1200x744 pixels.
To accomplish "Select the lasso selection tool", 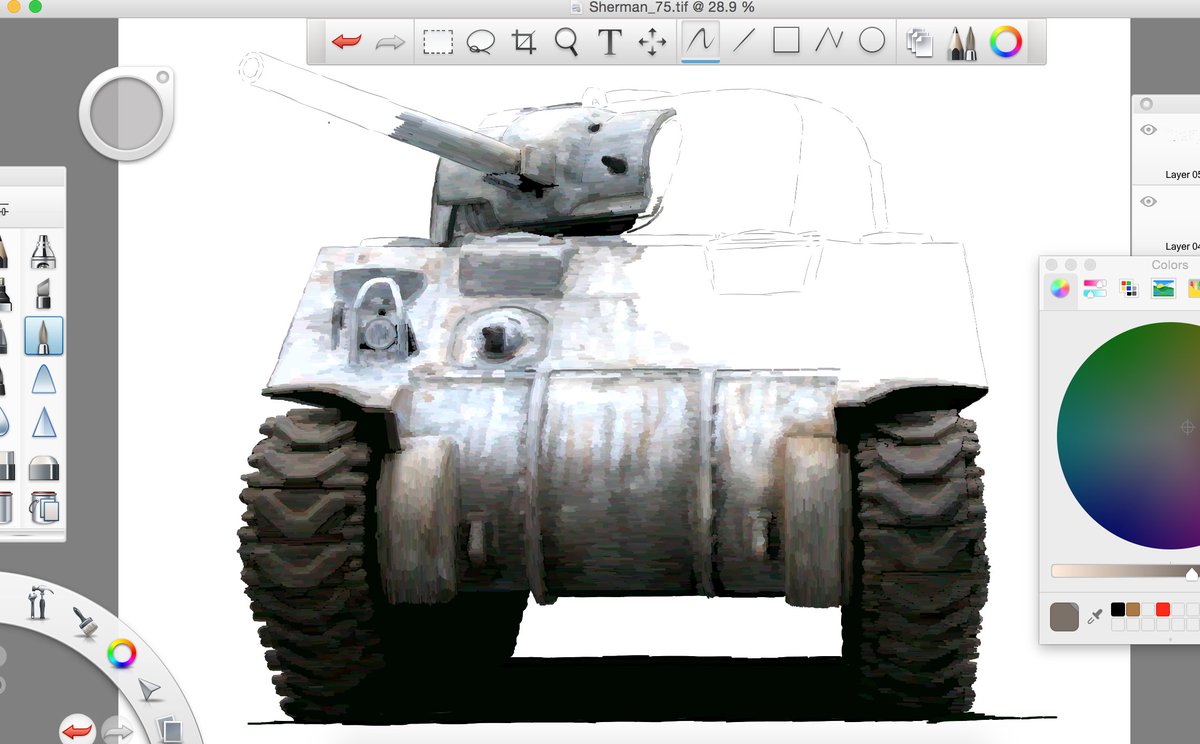I will 481,42.
